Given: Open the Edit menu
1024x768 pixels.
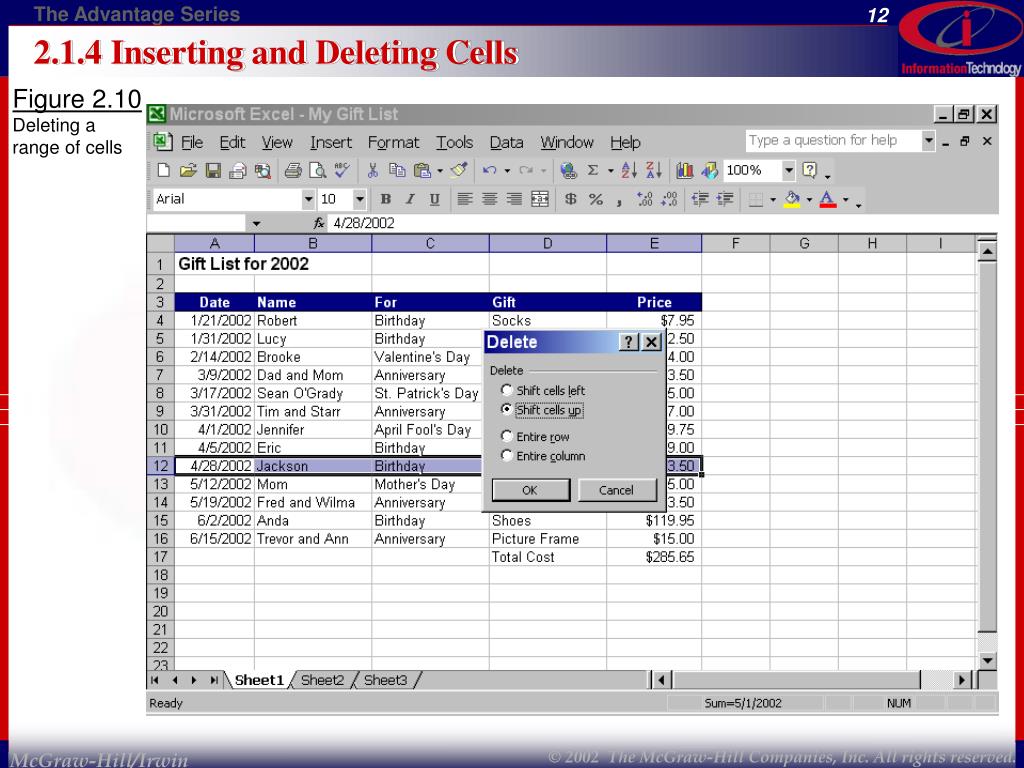Looking at the screenshot, I should (x=232, y=142).
